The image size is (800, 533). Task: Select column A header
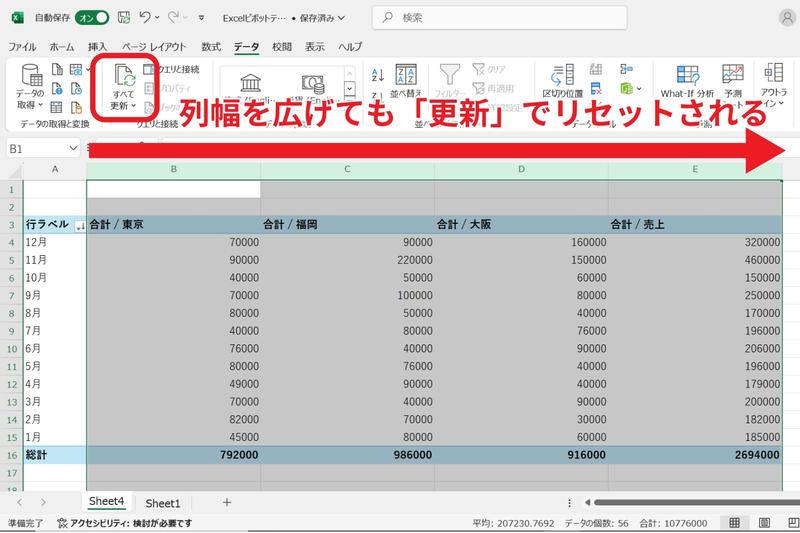[55, 169]
